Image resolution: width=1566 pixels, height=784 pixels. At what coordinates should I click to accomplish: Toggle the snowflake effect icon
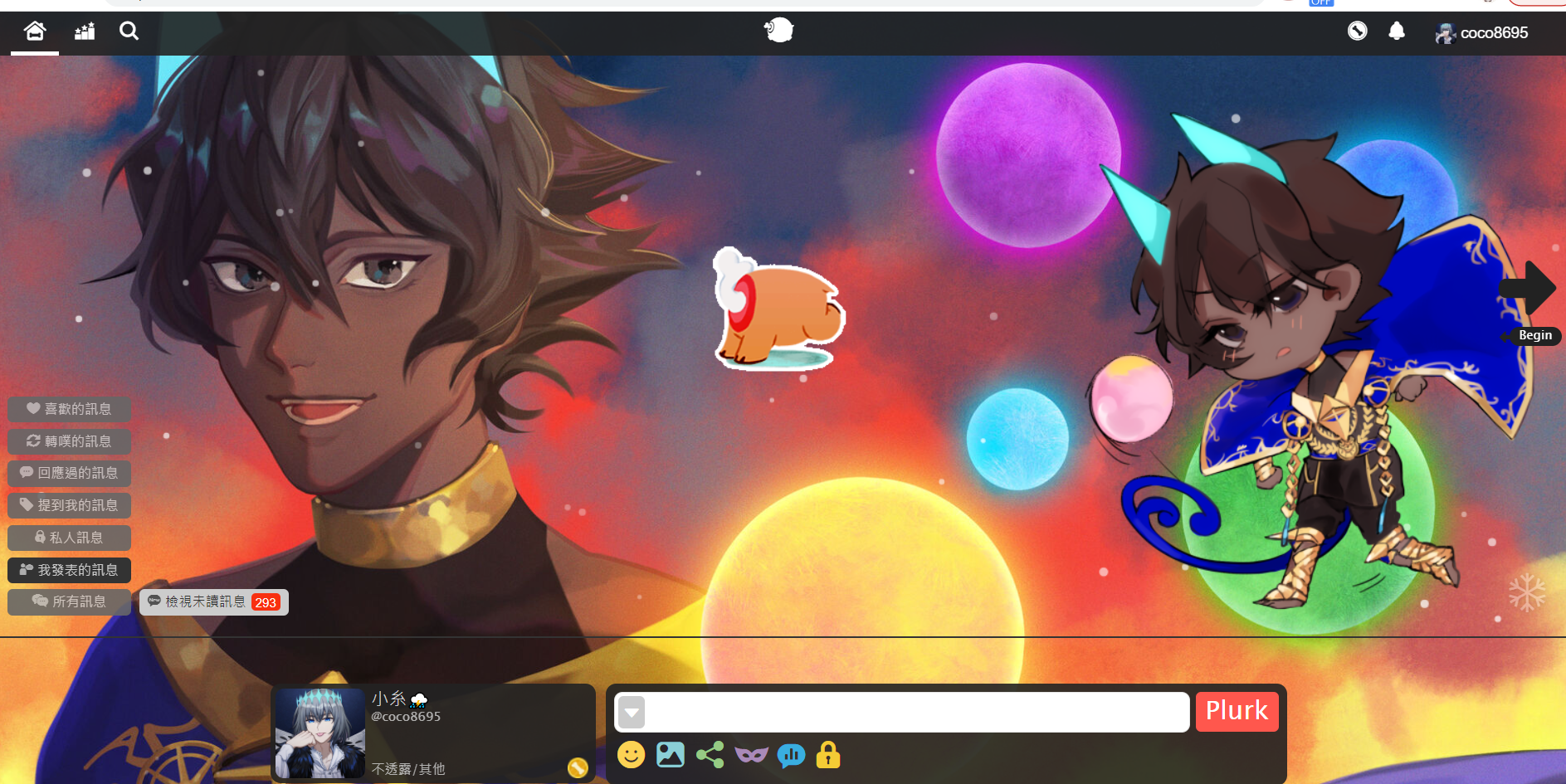tap(1527, 592)
